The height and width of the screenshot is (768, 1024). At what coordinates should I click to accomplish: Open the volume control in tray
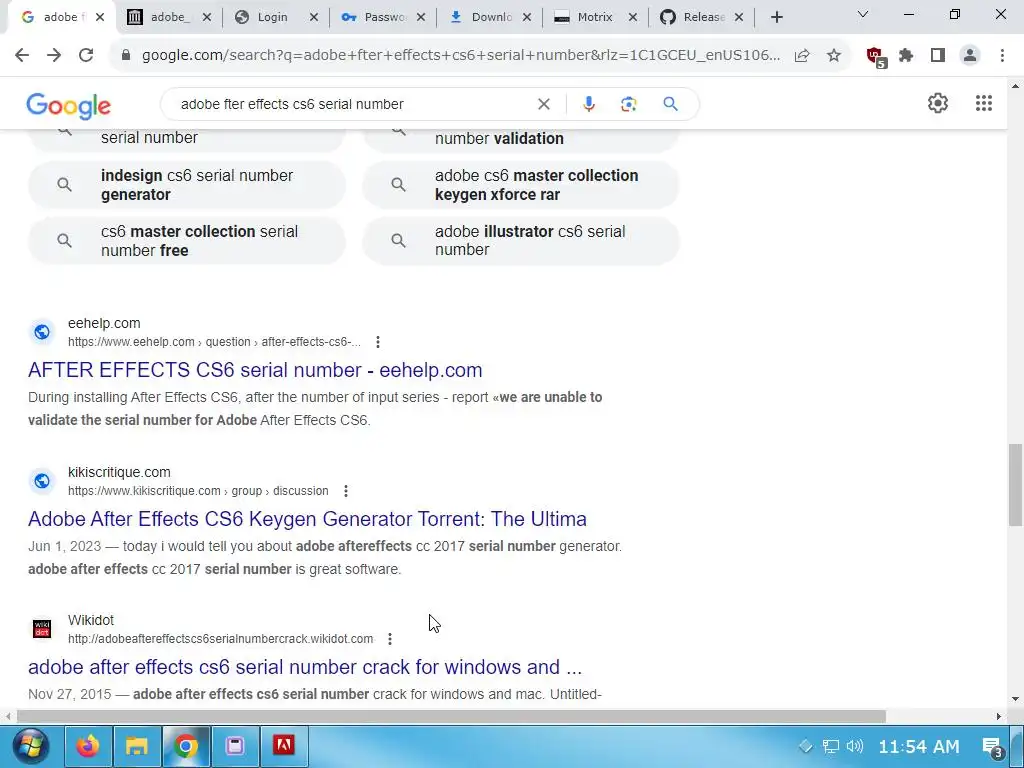854,746
